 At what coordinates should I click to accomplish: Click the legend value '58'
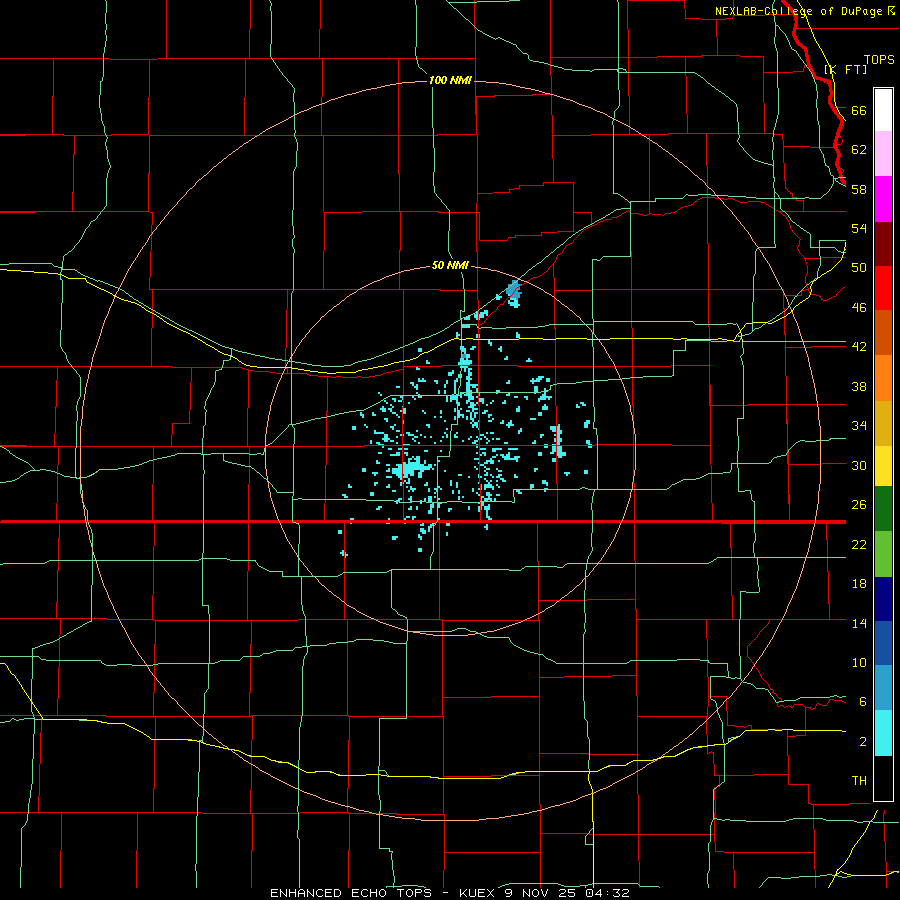point(859,189)
